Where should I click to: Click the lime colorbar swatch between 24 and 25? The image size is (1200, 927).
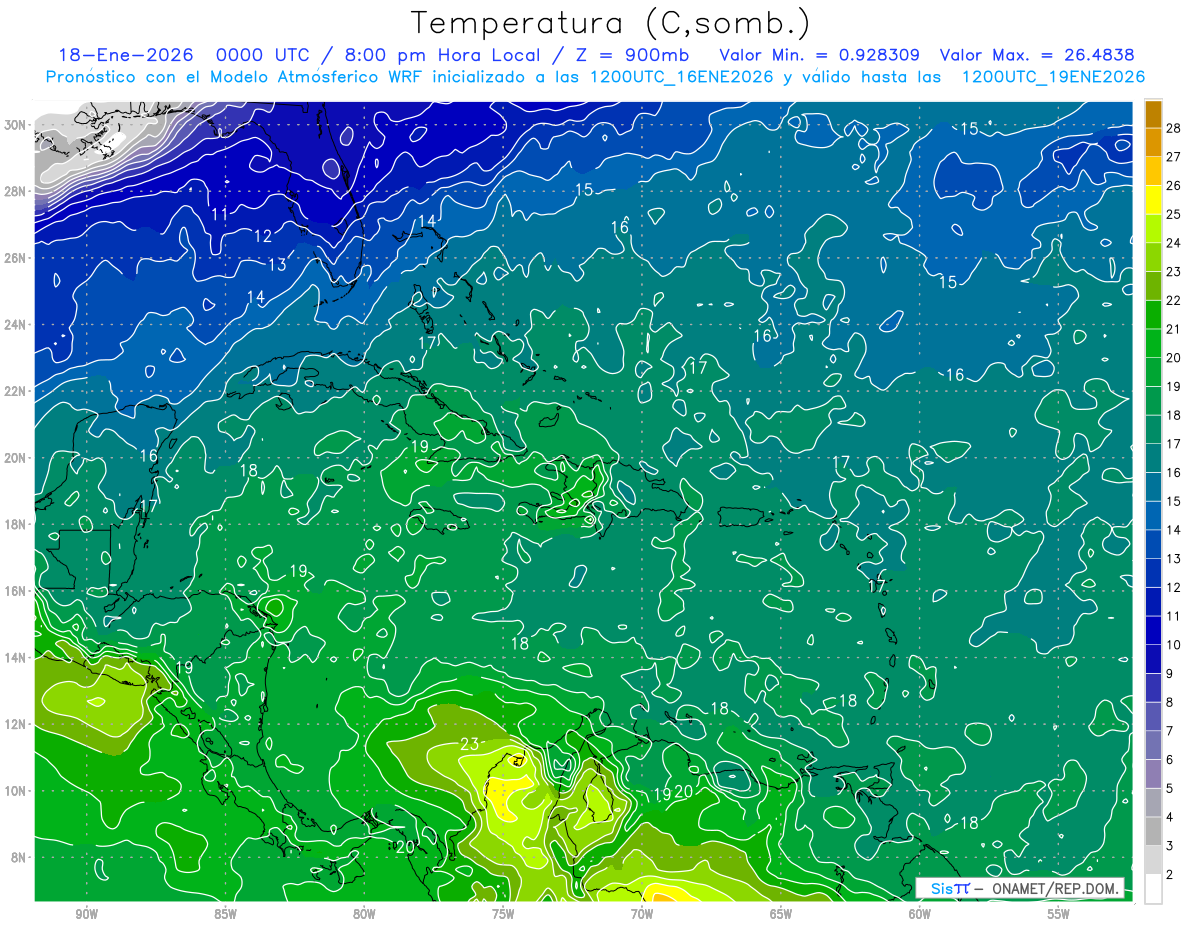click(1153, 229)
